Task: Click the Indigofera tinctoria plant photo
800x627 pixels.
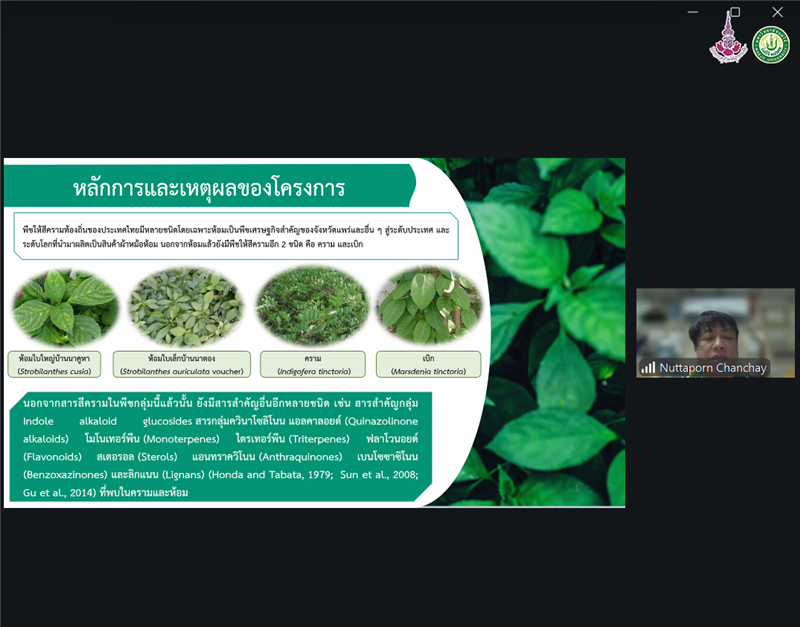Action: 312,306
